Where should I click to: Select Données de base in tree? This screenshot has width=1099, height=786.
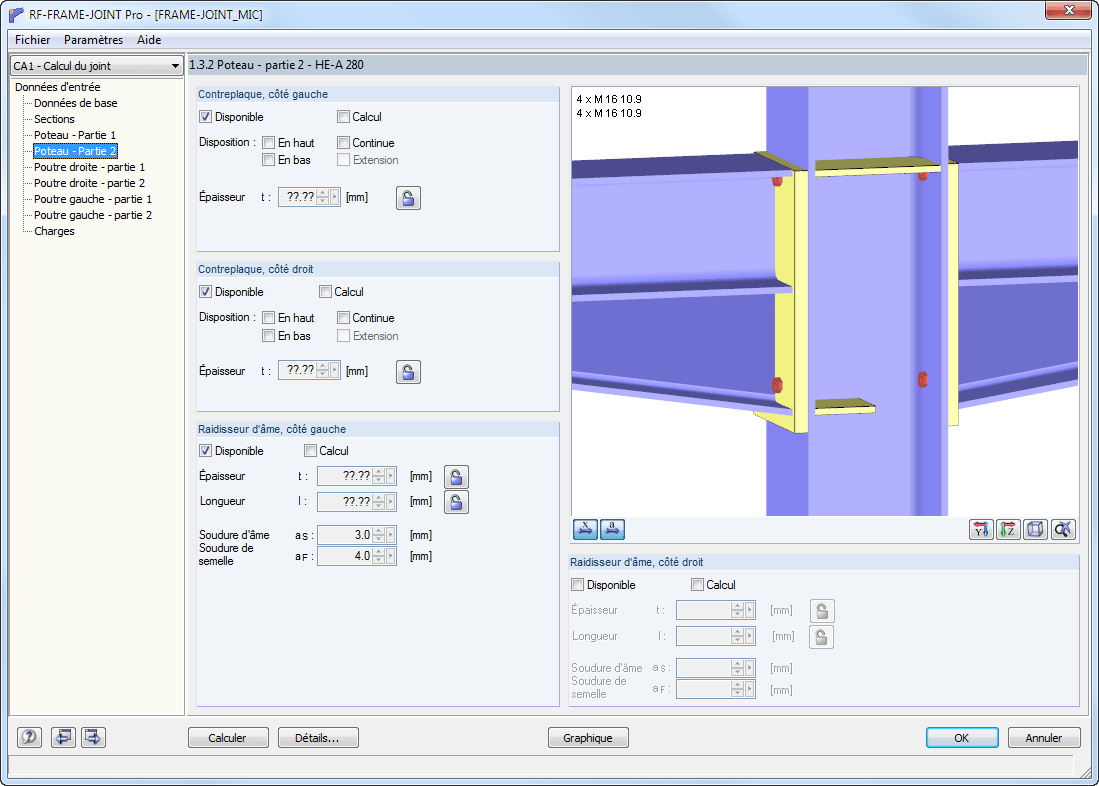(x=76, y=103)
